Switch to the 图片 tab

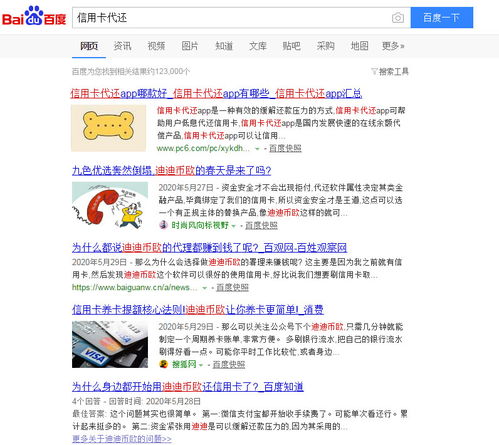tap(190, 46)
